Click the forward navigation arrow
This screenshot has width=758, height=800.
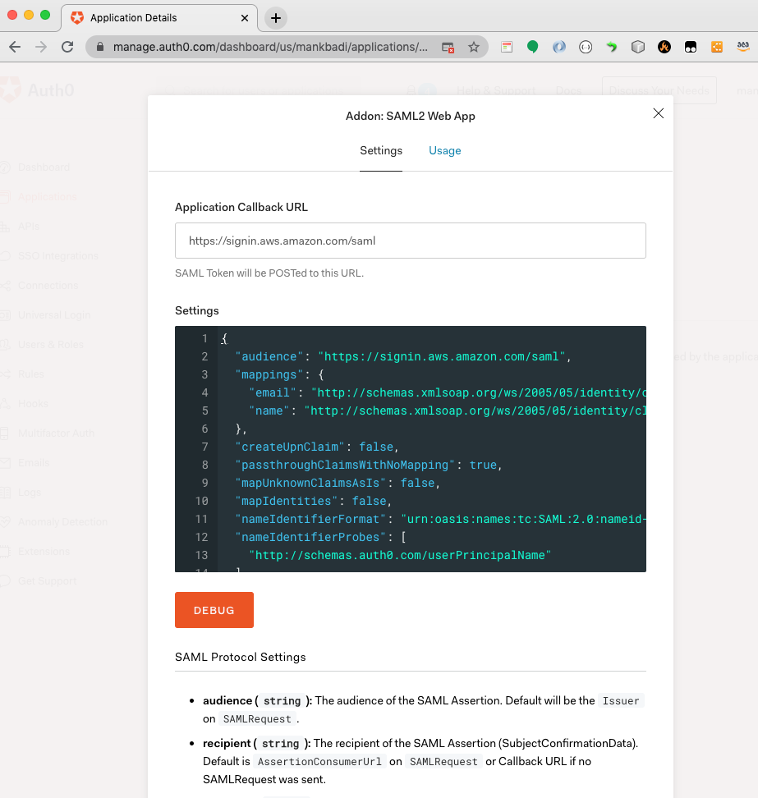[40, 46]
